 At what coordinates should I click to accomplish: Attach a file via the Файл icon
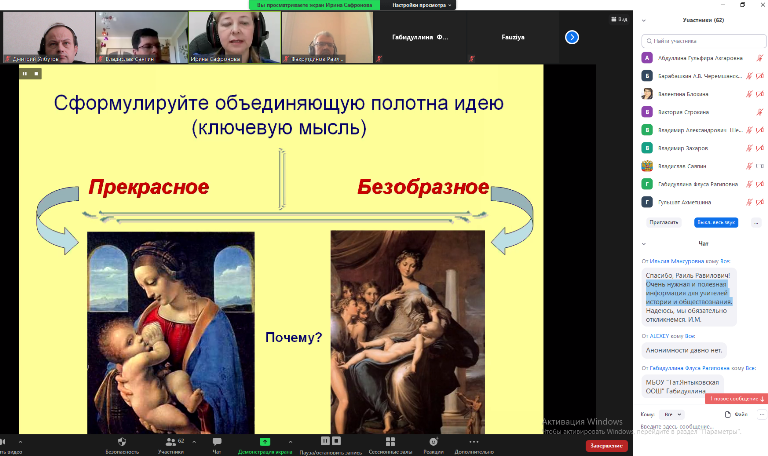736,414
